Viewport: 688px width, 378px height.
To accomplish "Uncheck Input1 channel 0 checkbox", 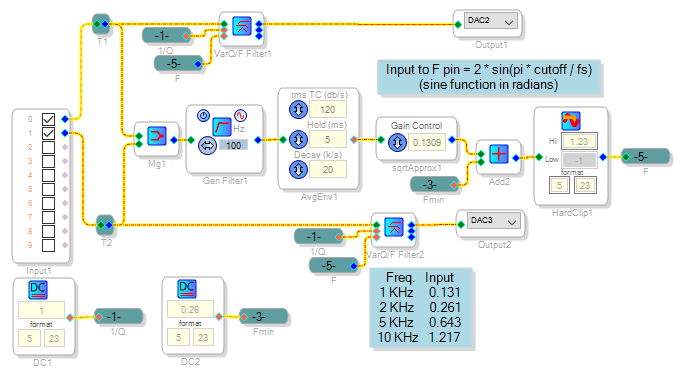I will 48,119.
